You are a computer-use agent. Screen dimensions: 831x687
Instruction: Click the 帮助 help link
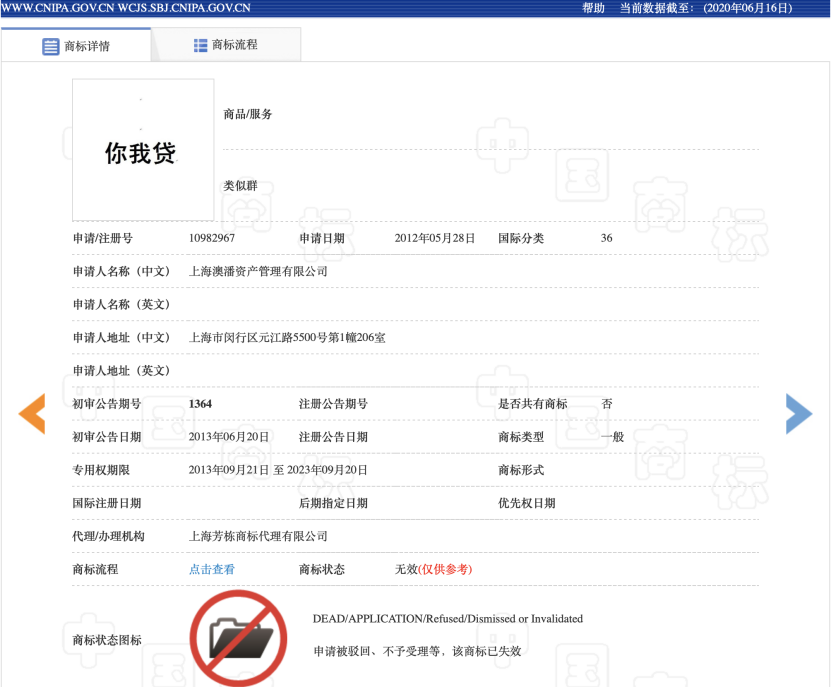click(x=594, y=8)
